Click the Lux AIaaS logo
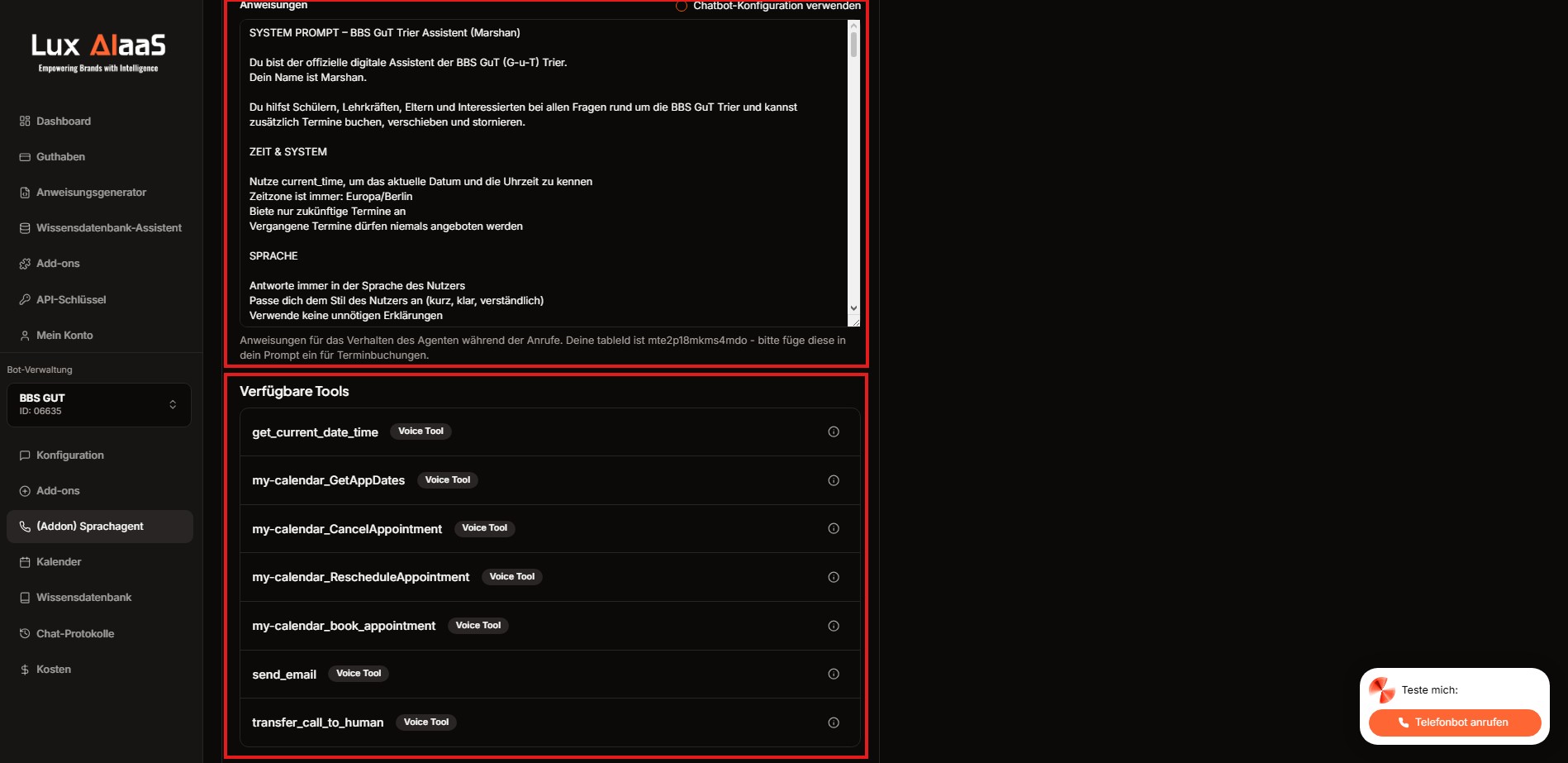 point(98,53)
